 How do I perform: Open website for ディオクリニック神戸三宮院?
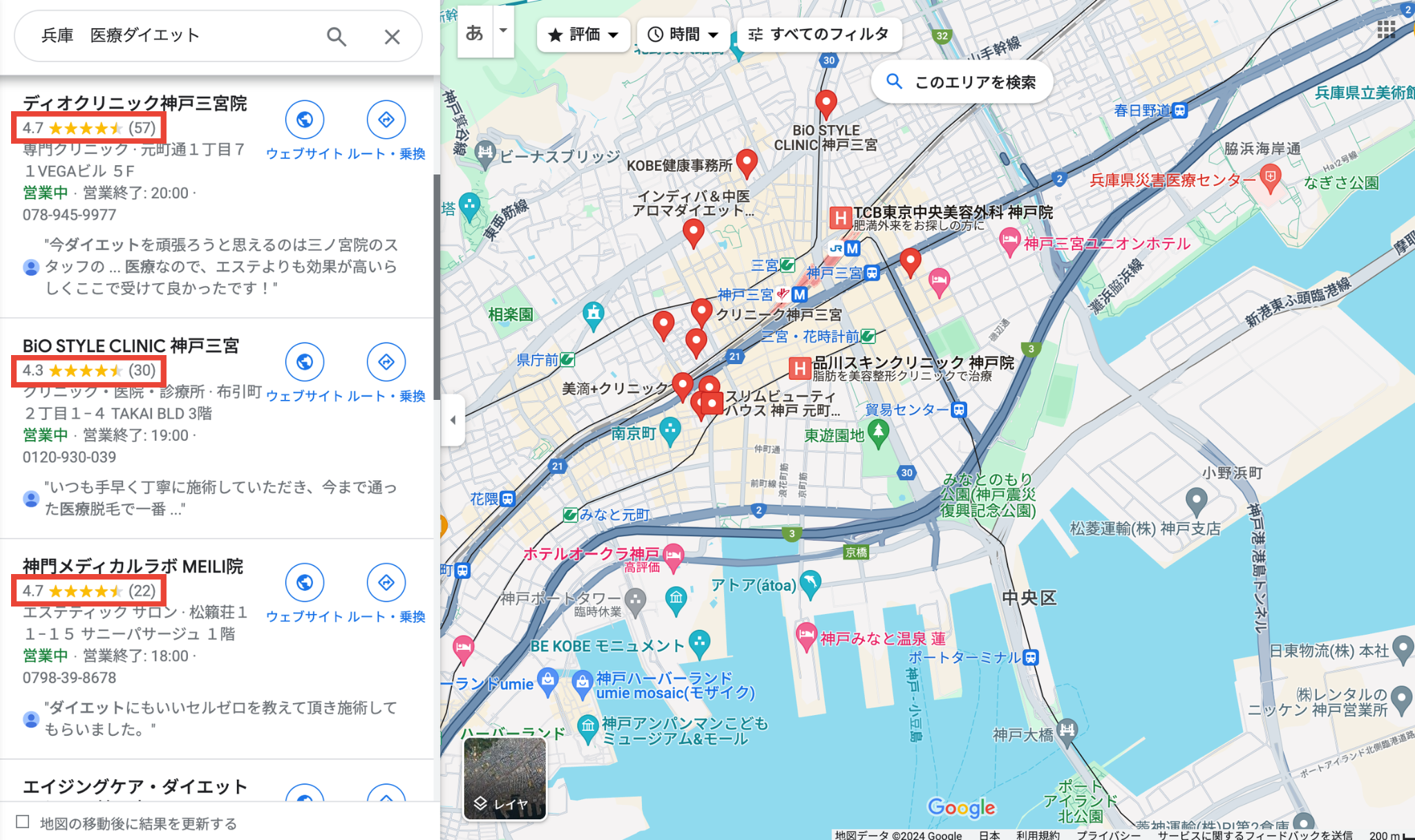point(305,120)
